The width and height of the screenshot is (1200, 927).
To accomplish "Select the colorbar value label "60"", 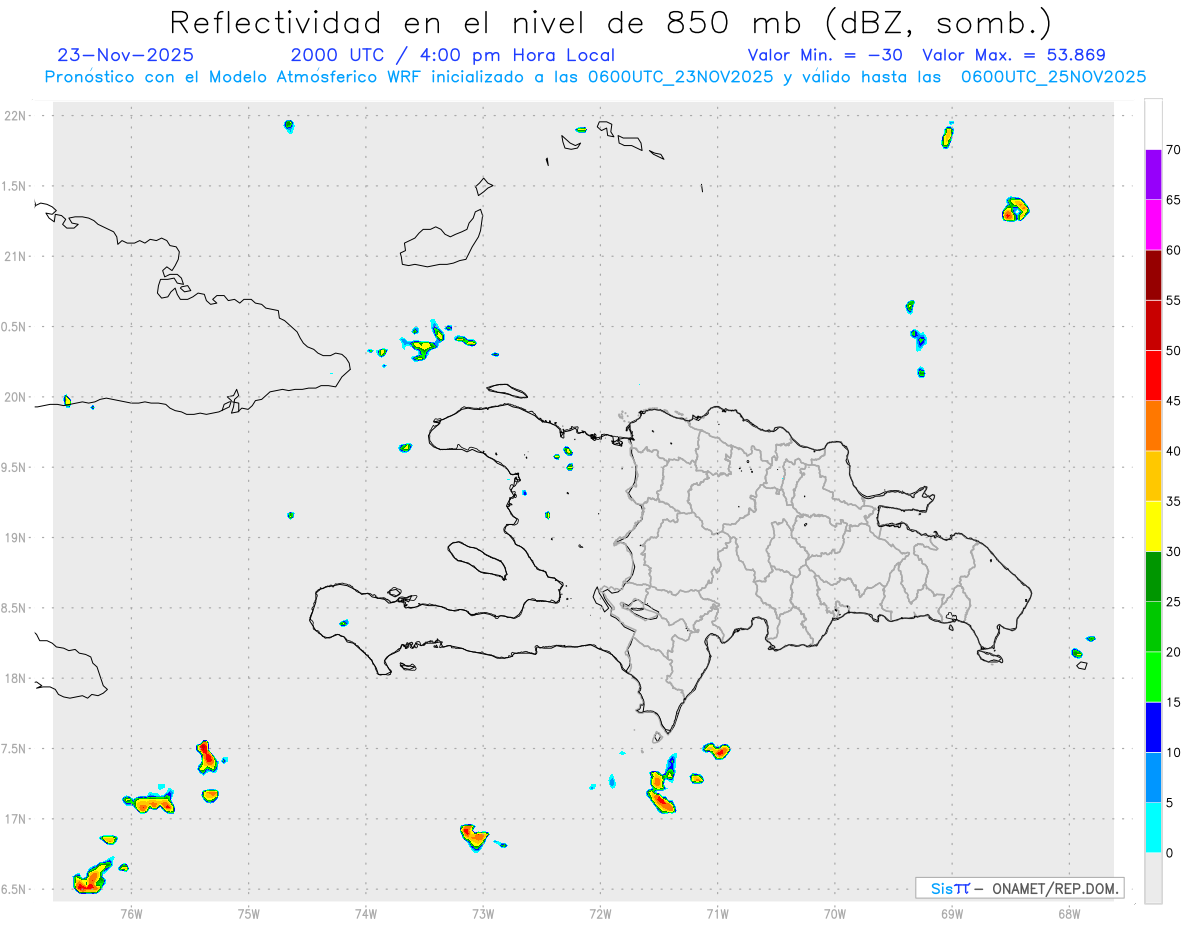I will (x=1174, y=250).
